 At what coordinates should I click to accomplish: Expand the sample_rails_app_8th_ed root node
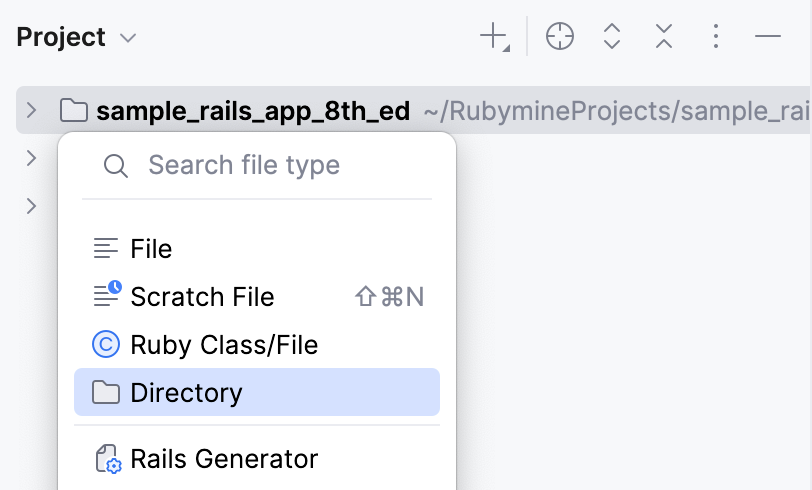(31, 110)
